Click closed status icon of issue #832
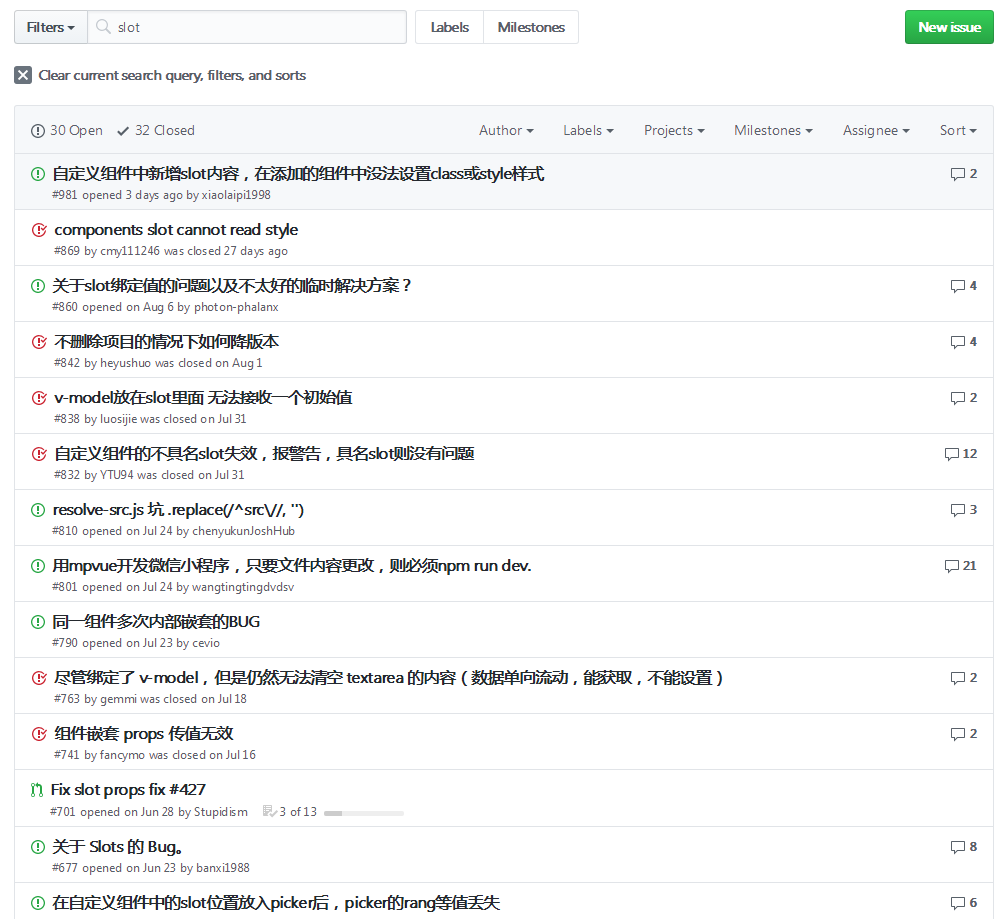 click(x=39, y=454)
